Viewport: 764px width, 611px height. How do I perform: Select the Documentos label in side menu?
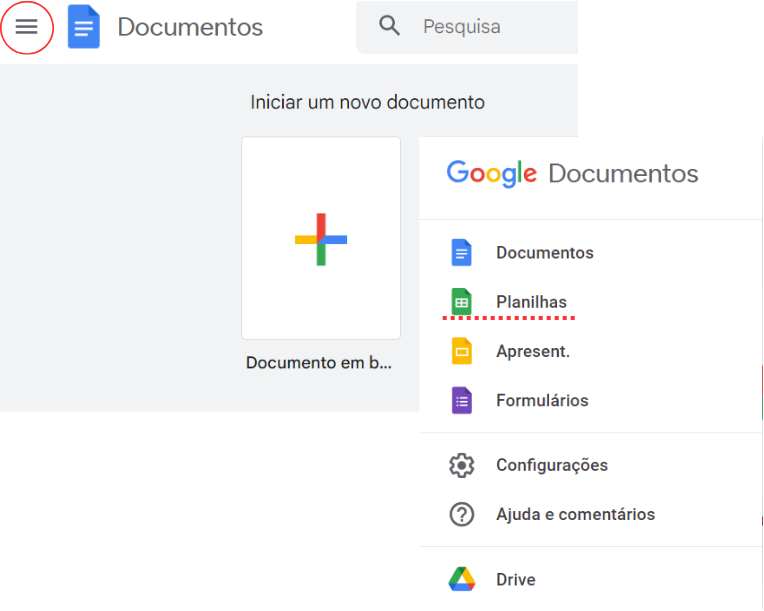[x=544, y=253]
